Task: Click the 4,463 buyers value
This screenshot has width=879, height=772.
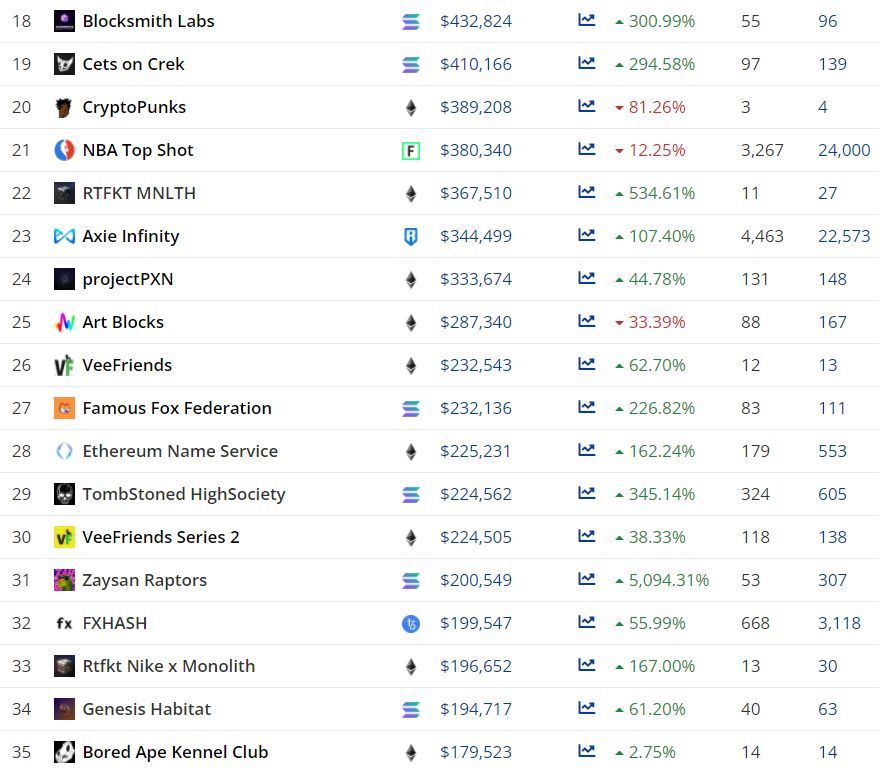Action: click(x=762, y=236)
